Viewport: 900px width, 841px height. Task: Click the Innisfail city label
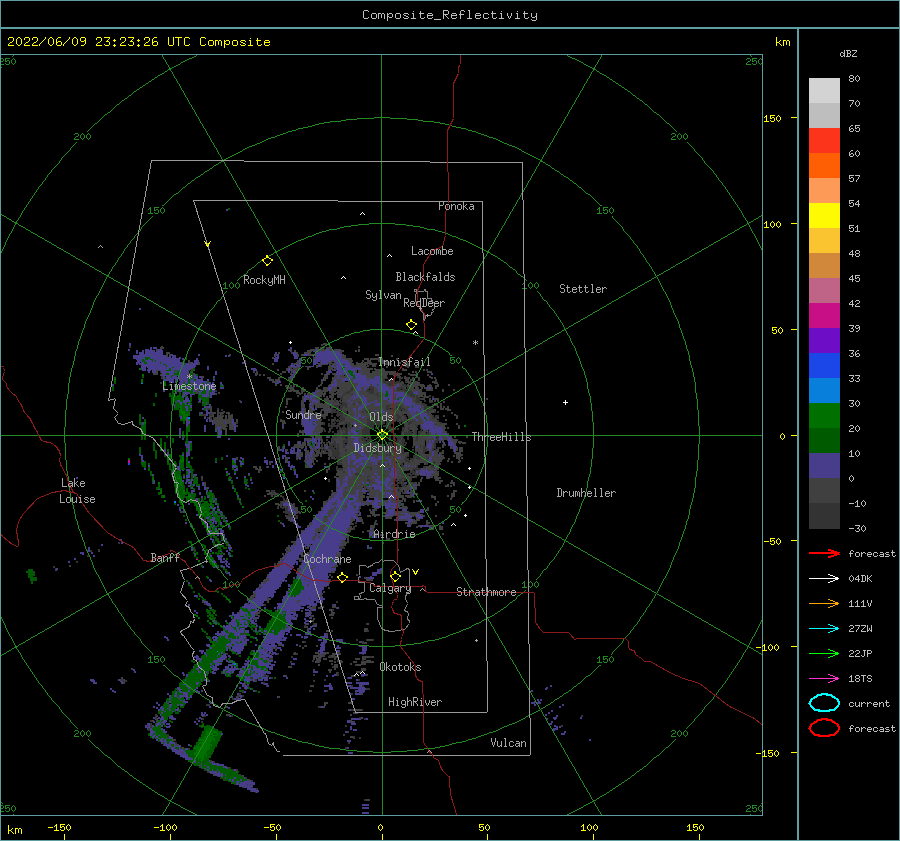(x=404, y=362)
